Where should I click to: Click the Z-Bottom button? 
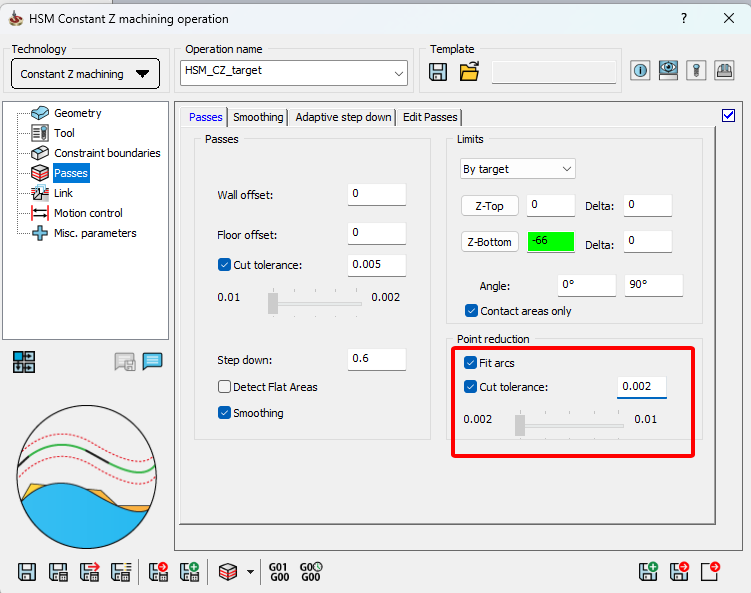(x=489, y=242)
